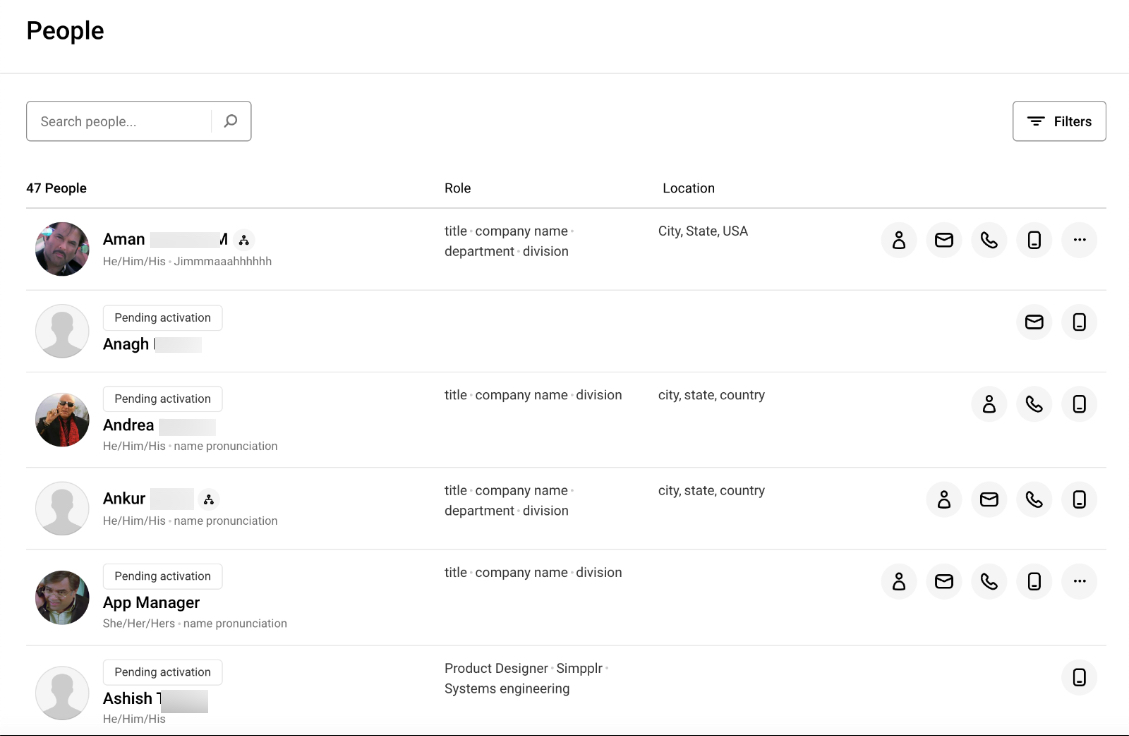This screenshot has width=1129, height=736.
Task: Open Aman's profile by clicking his name
Action: click(123, 239)
